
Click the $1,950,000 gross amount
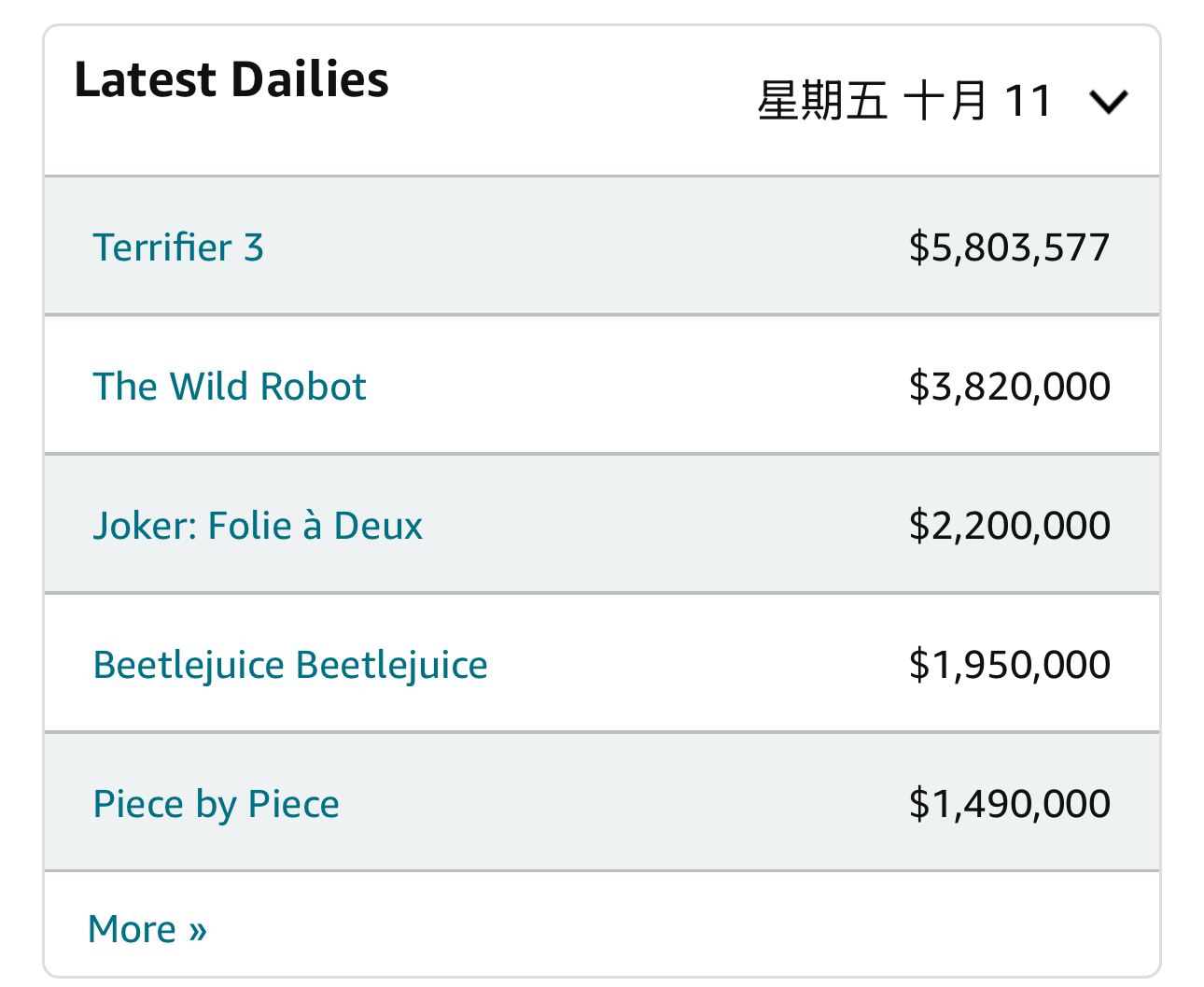pyautogui.click(x=1009, y=665)
